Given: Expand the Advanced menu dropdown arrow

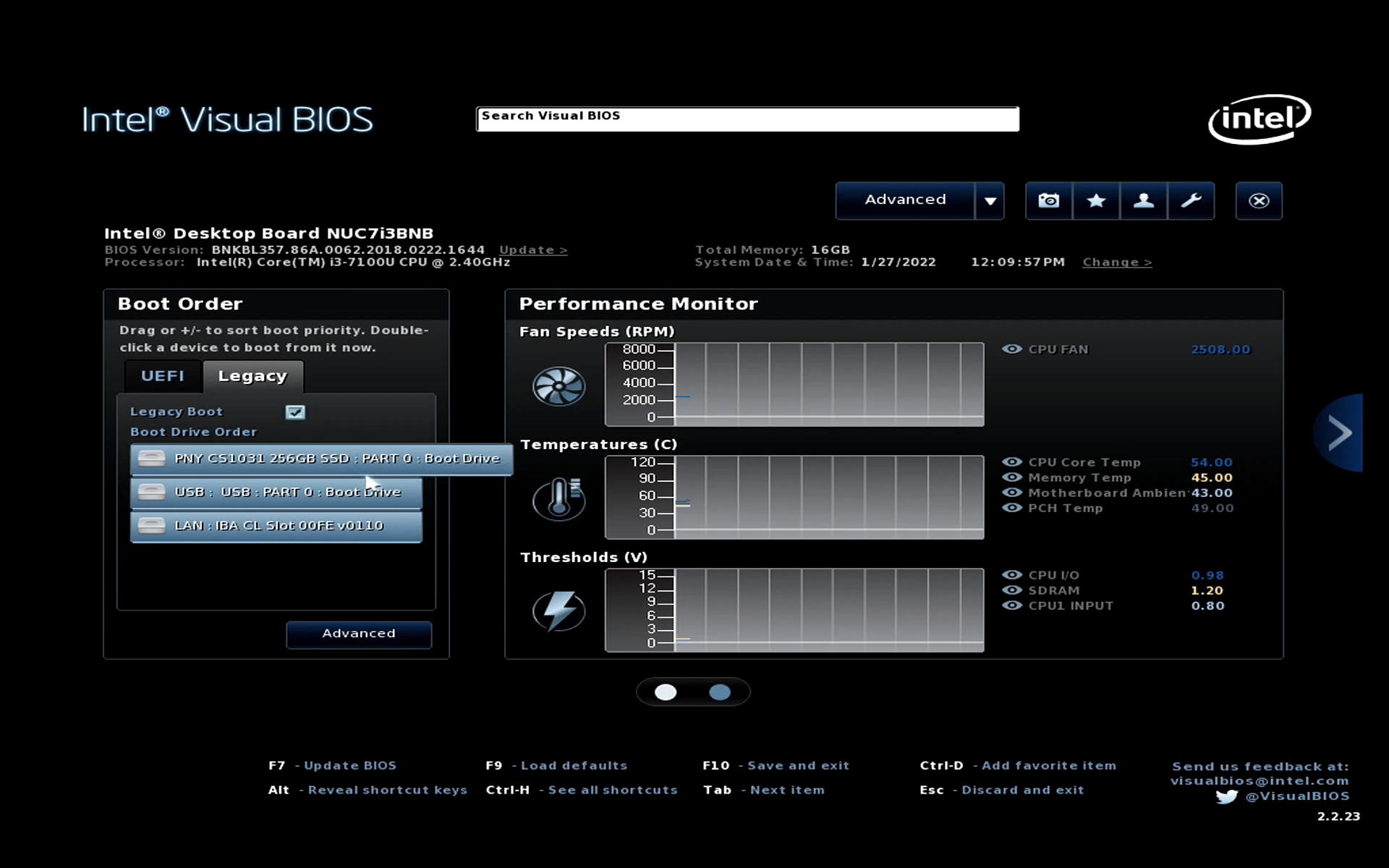Looking at the screenshot, I should 990,200.
